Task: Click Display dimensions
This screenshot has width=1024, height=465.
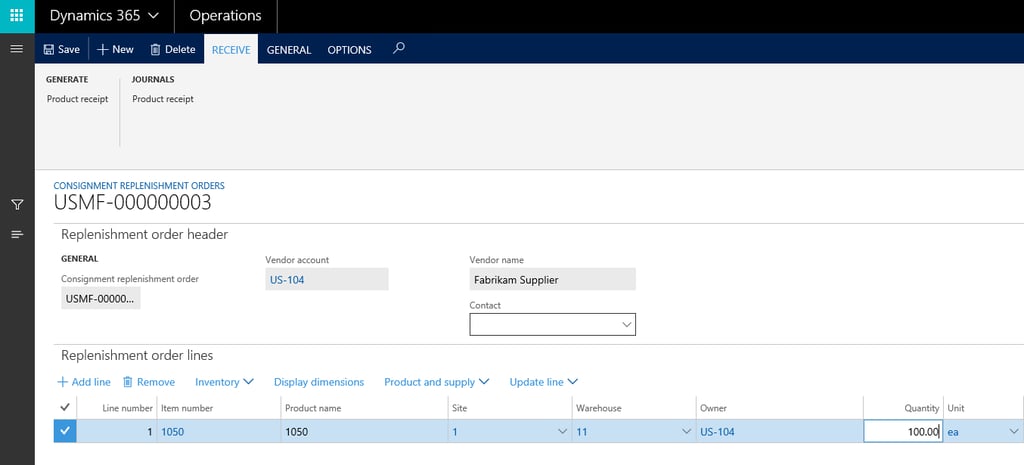Action: [x=319, y=382]
